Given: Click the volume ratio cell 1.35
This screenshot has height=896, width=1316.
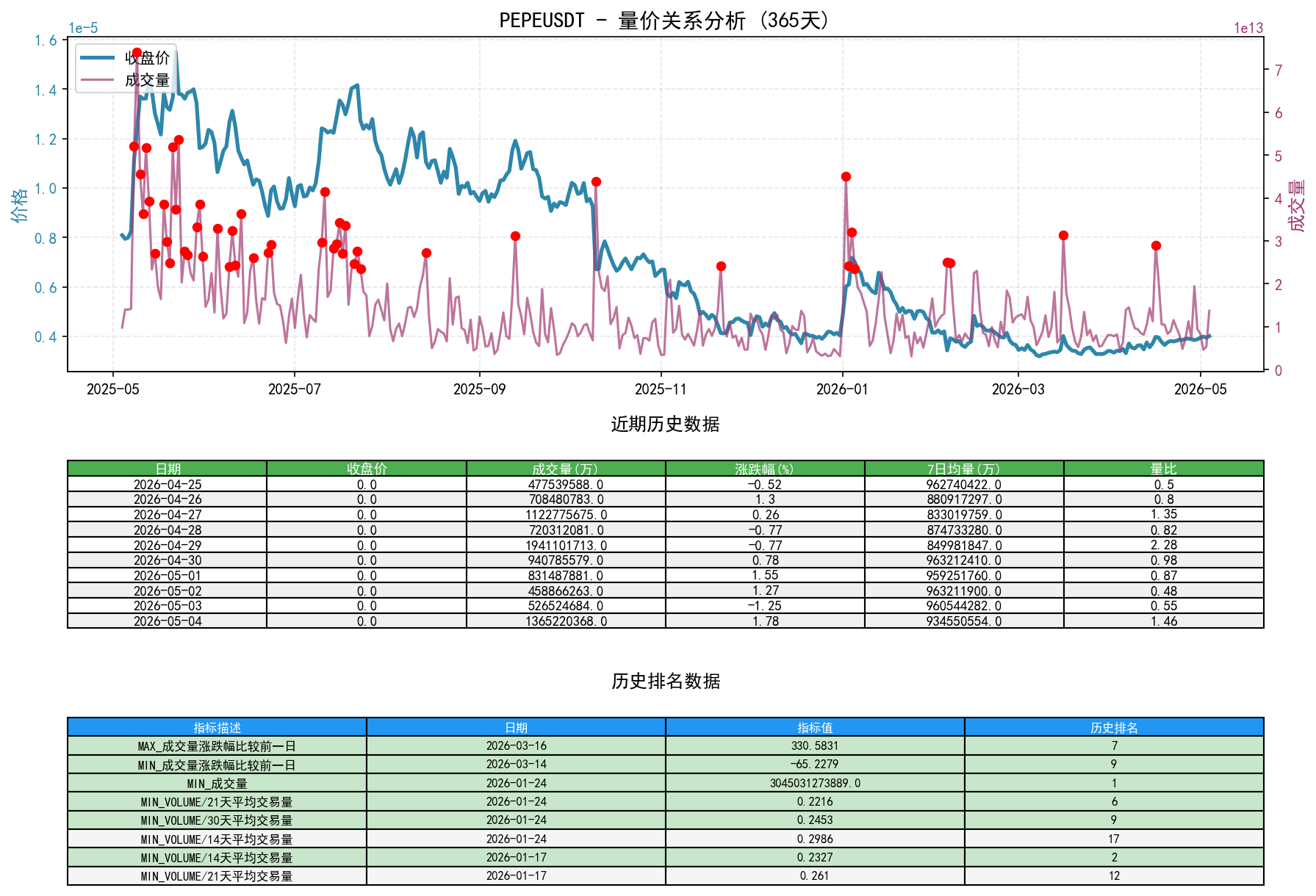Looking at the screenshot, I should 1164,515.
